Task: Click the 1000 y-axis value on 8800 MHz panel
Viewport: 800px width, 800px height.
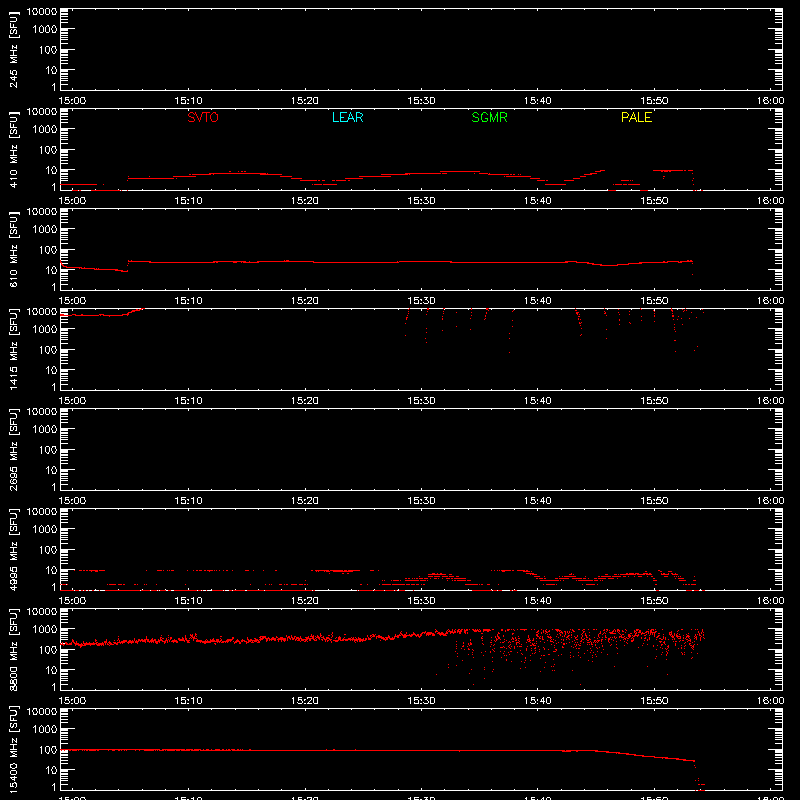Action: pos(45,630)
